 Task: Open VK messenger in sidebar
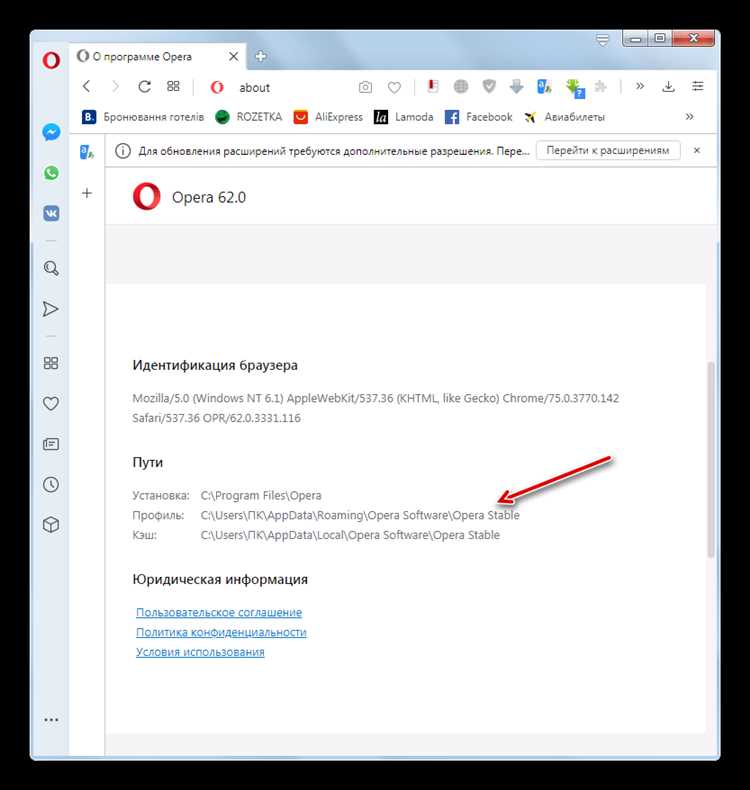(x=51, y=213)
